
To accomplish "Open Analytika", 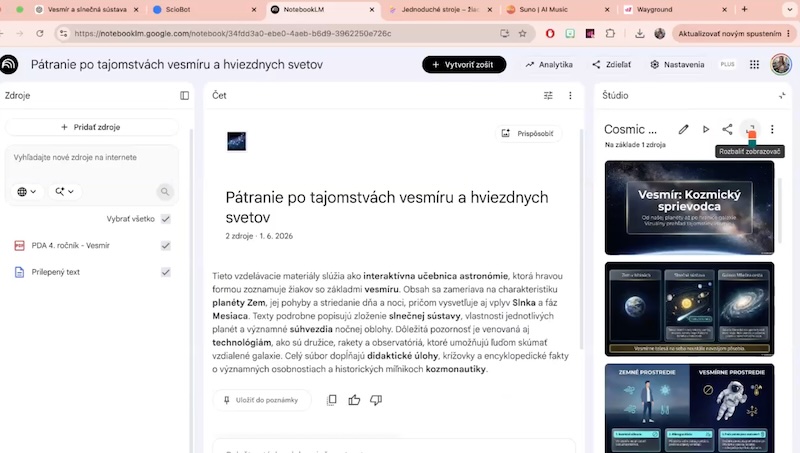I will 549,64.
